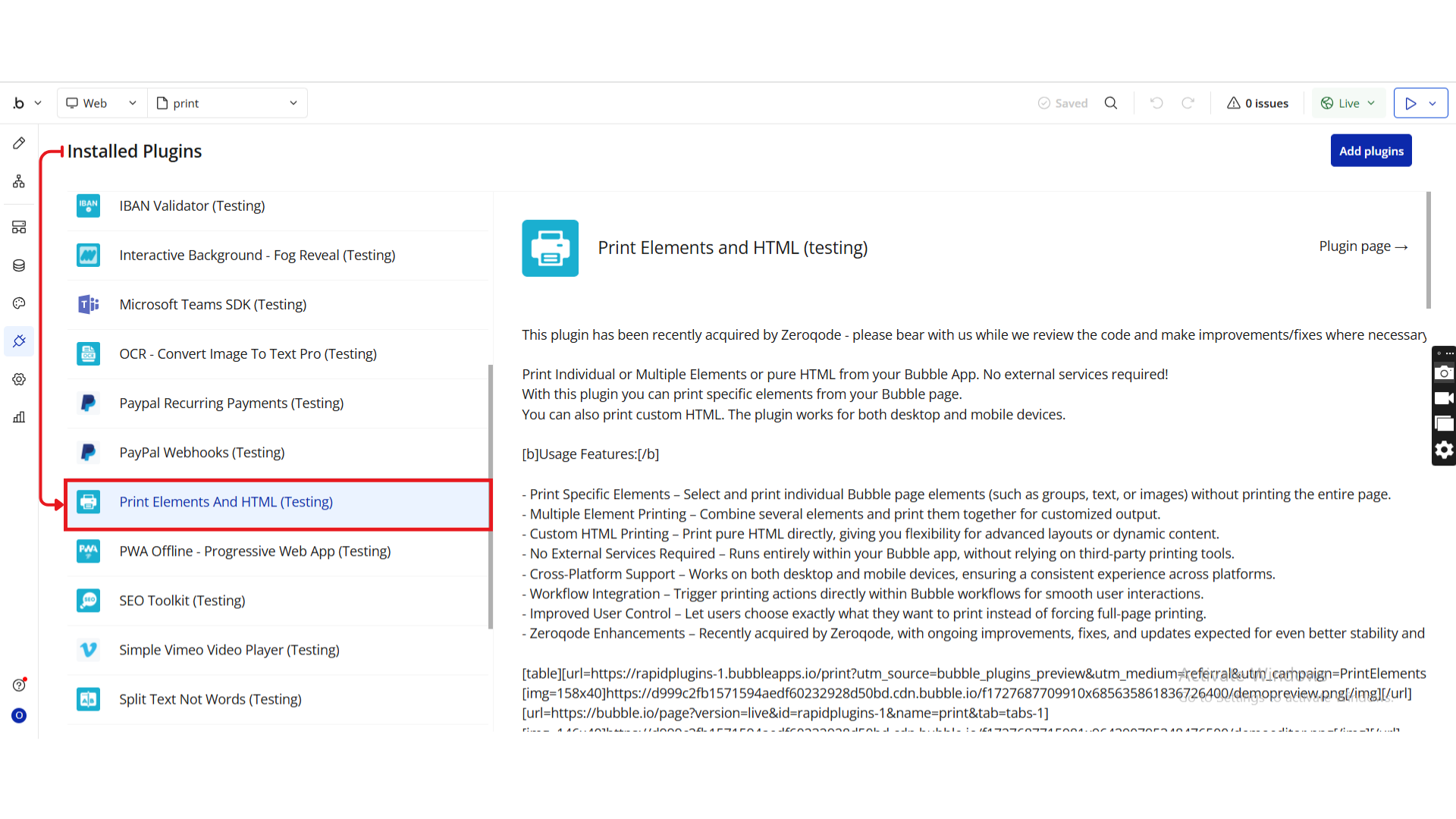Expand the Web platform dropdown

102,103
